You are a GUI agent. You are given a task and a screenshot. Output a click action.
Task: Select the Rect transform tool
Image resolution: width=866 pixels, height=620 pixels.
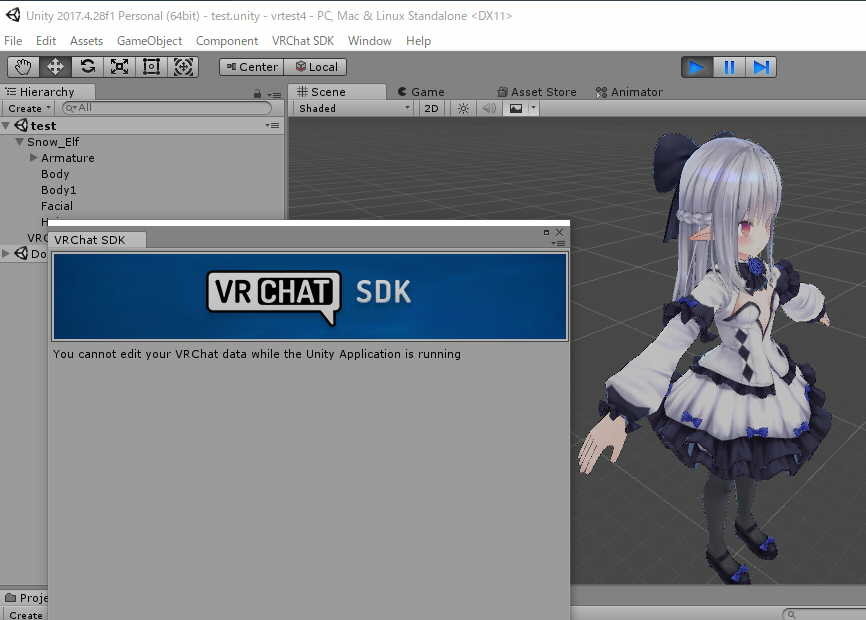151,67
